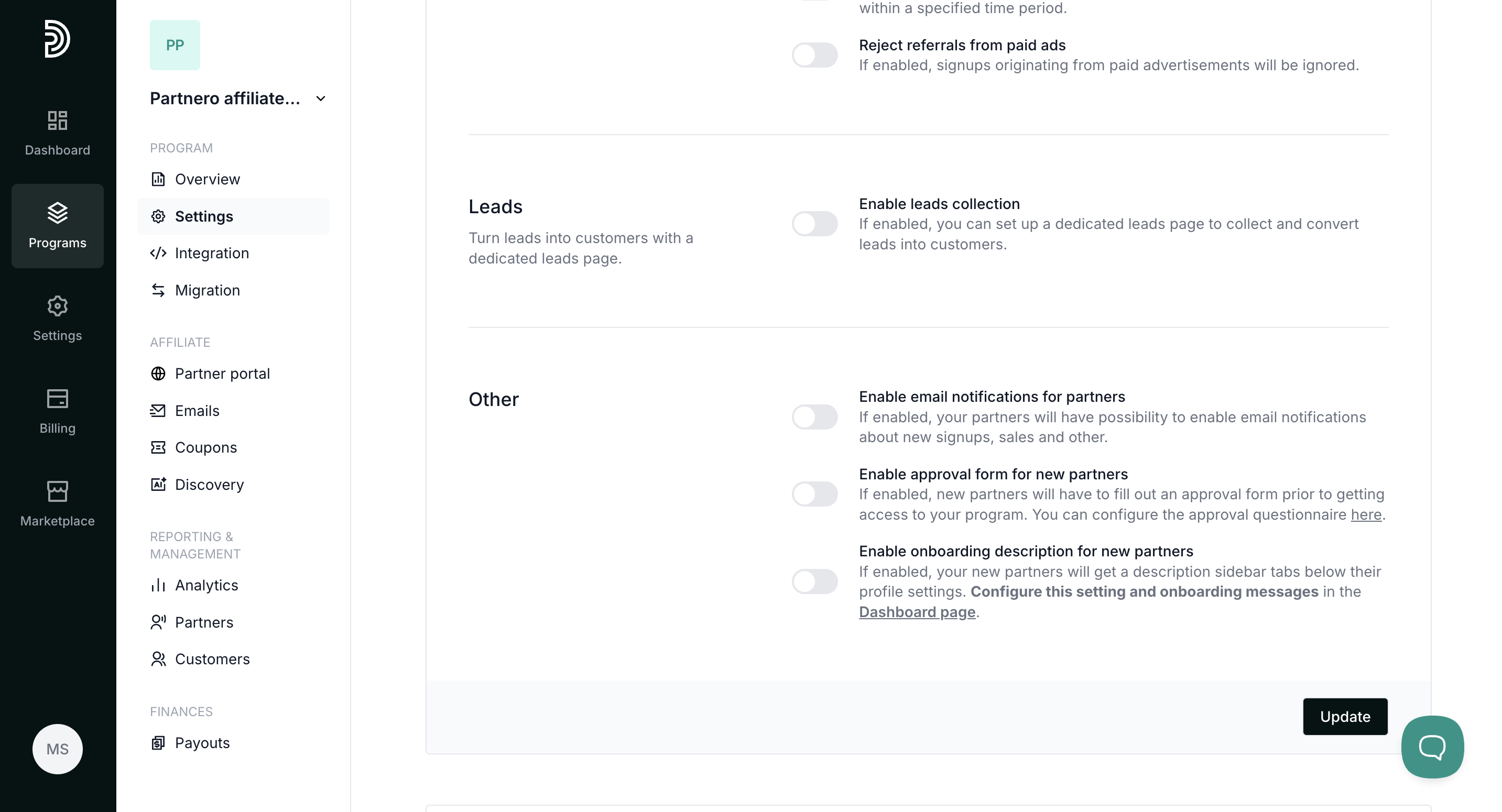Viewport: 1502px width, 812px height.
Task: Open the approval questionnaire 'here' link
Action: pos(1366,515)
